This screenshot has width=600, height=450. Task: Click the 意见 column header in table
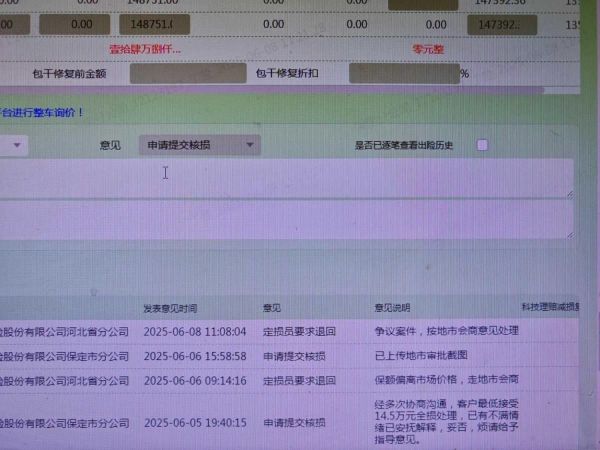click(272, 308)
